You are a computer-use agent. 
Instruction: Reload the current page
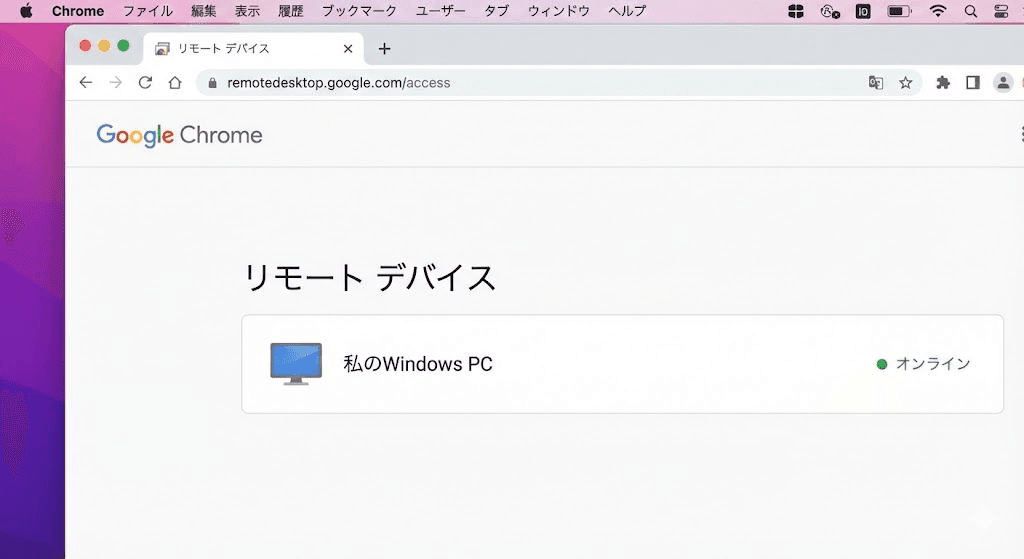point(145,83)
